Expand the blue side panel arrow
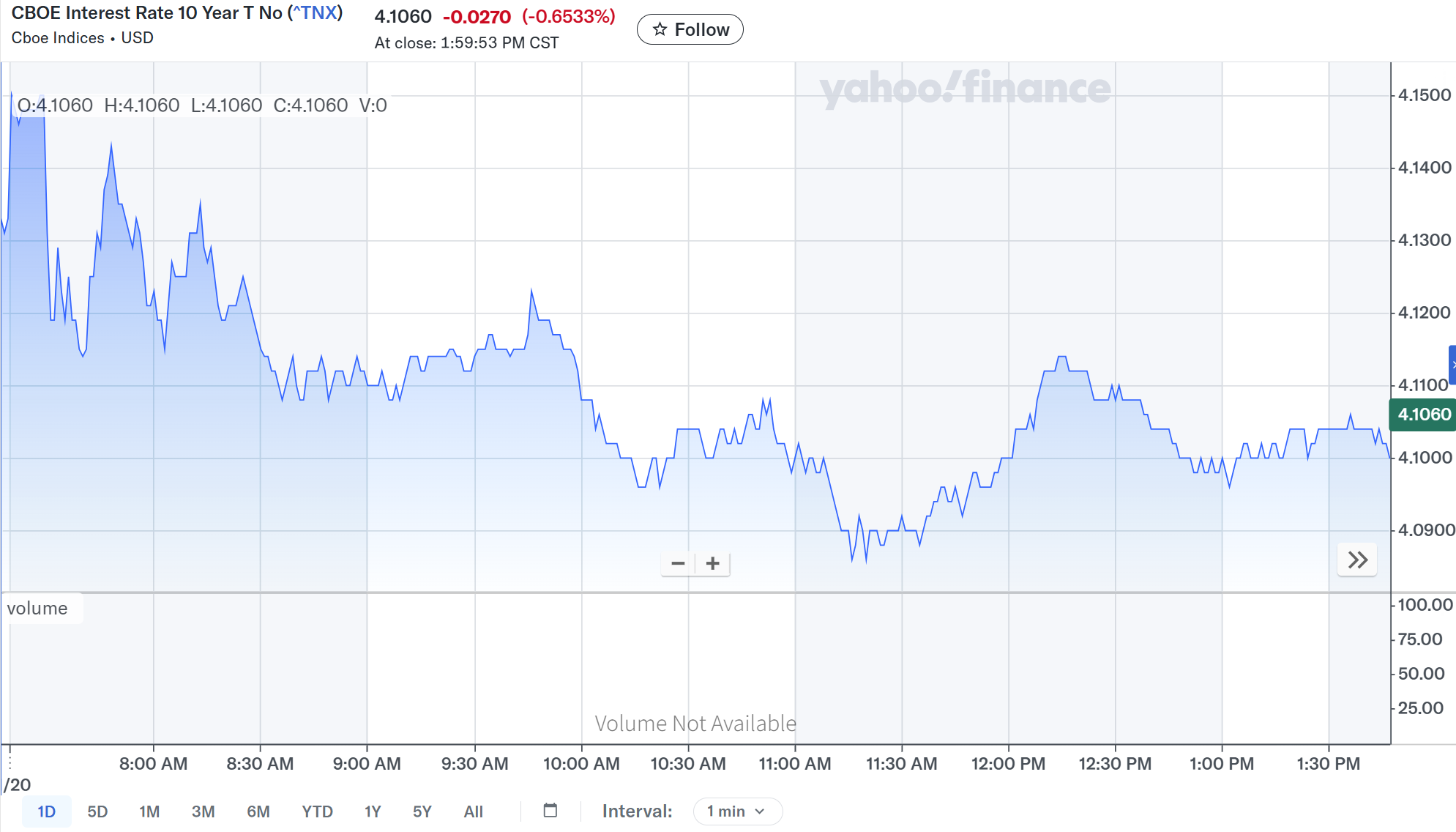The image size is (1456, 832). click(x=1452, y=365)
